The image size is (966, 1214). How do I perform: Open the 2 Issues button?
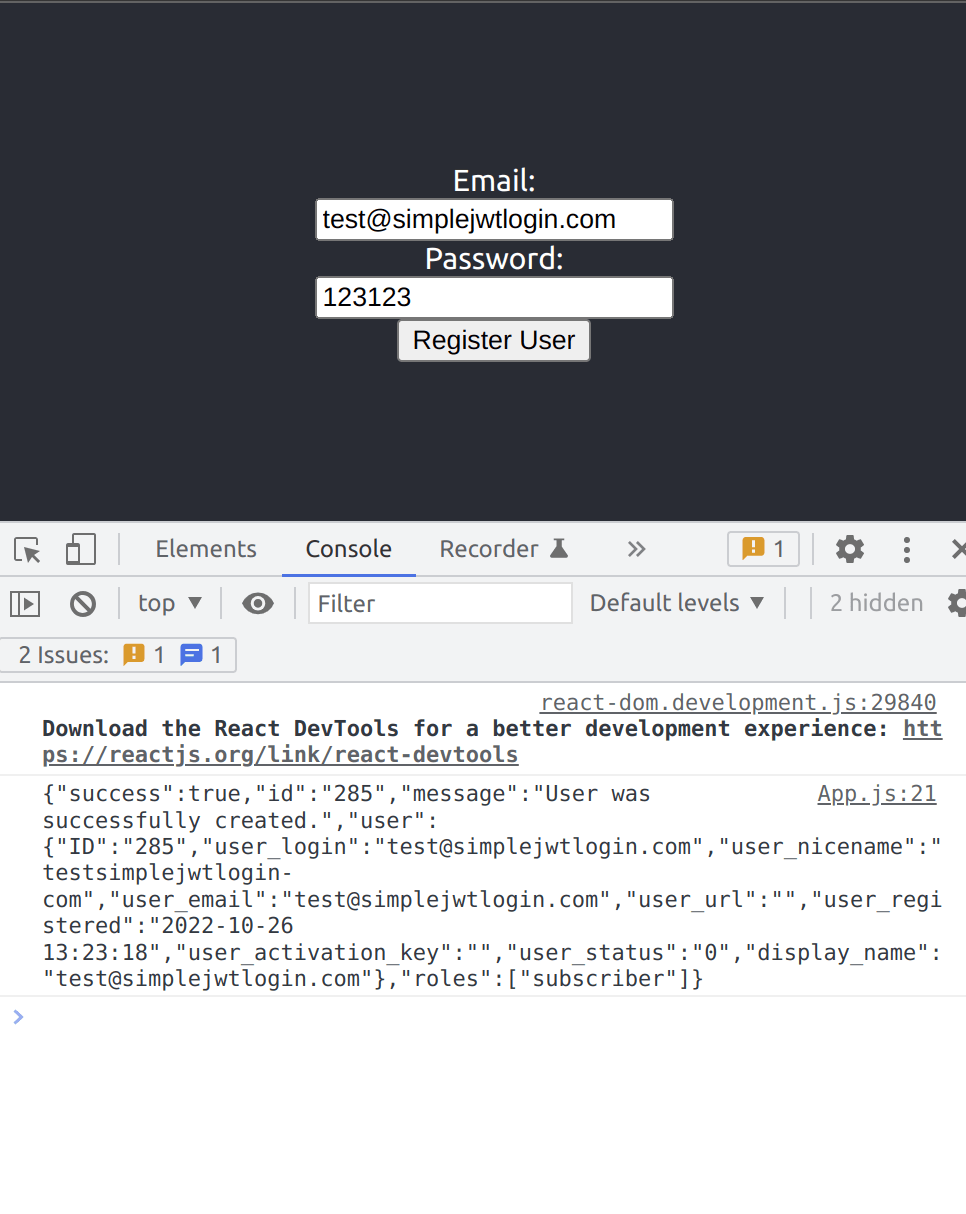pos(119,655)
